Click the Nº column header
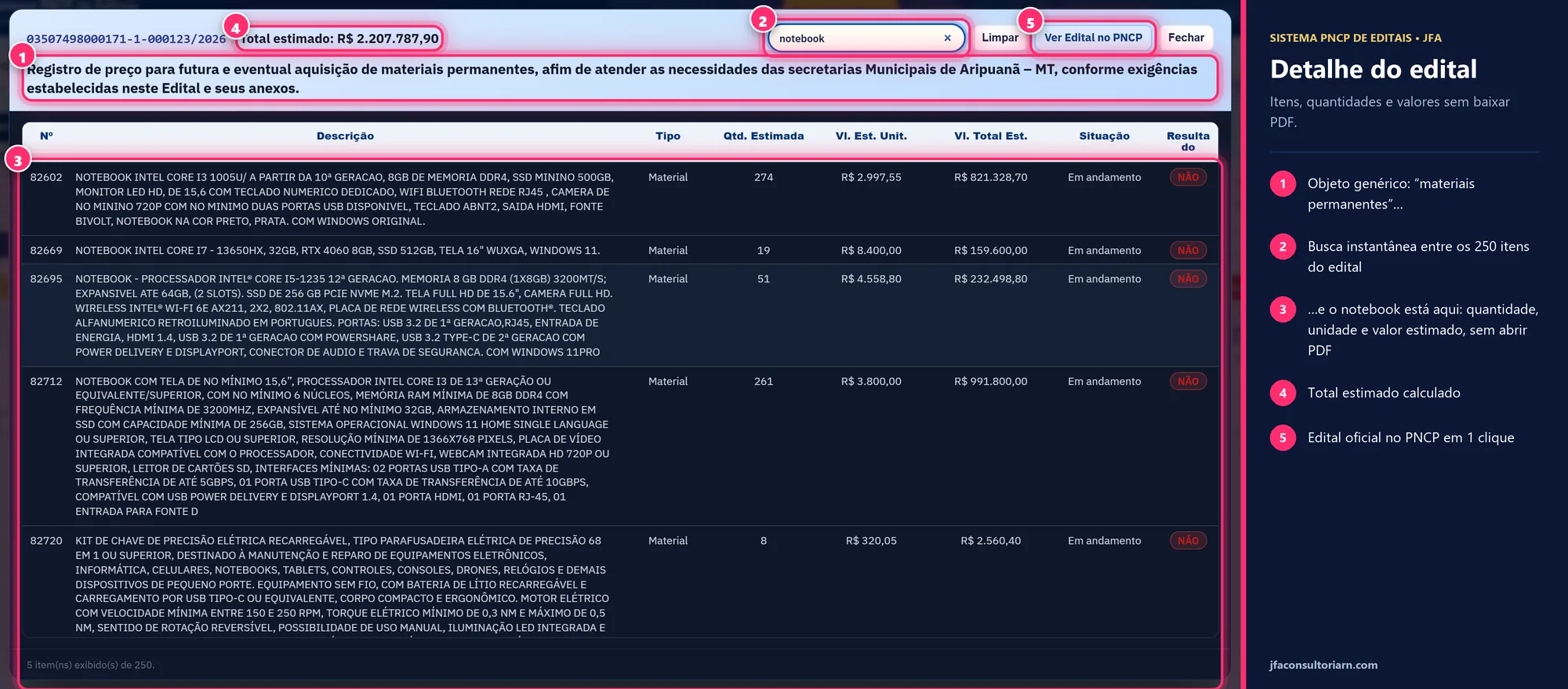The height and width of the screenshot is (689, 1568). point(46,136)
